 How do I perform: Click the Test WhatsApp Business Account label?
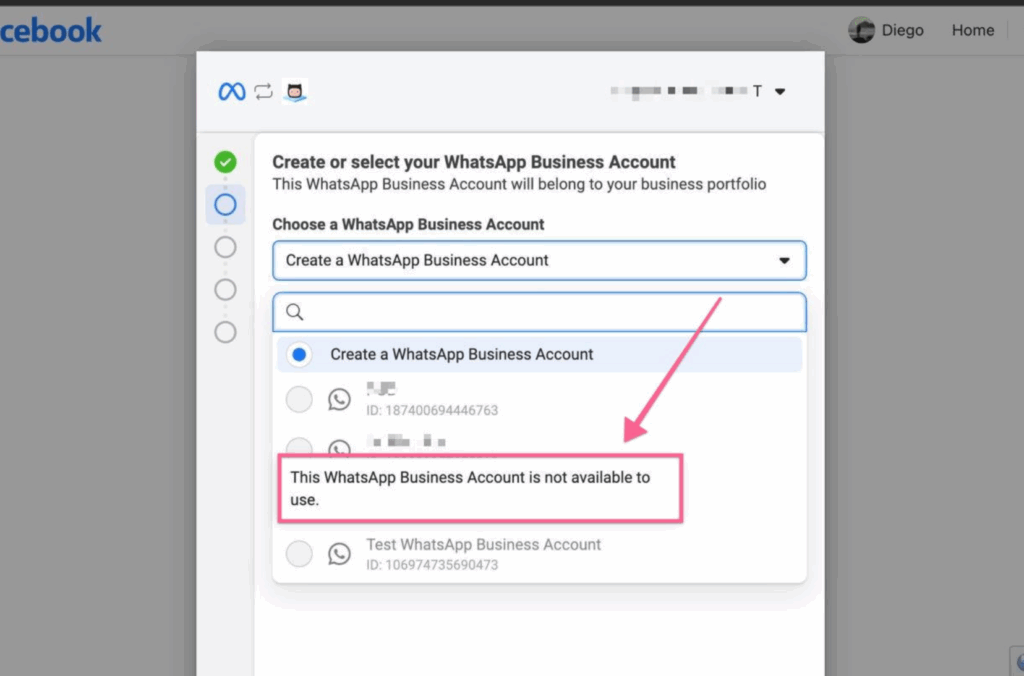tap(483, 545)
